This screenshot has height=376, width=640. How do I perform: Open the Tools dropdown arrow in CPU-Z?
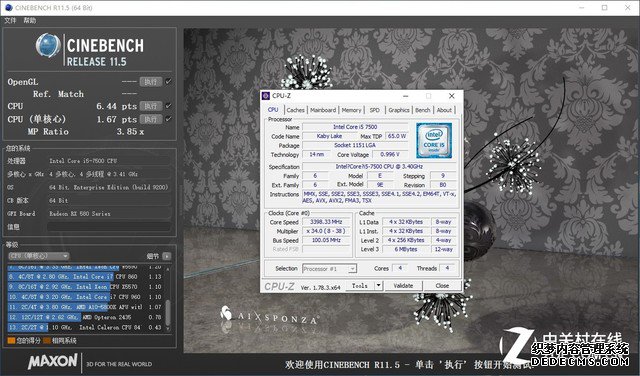[379, 286]
